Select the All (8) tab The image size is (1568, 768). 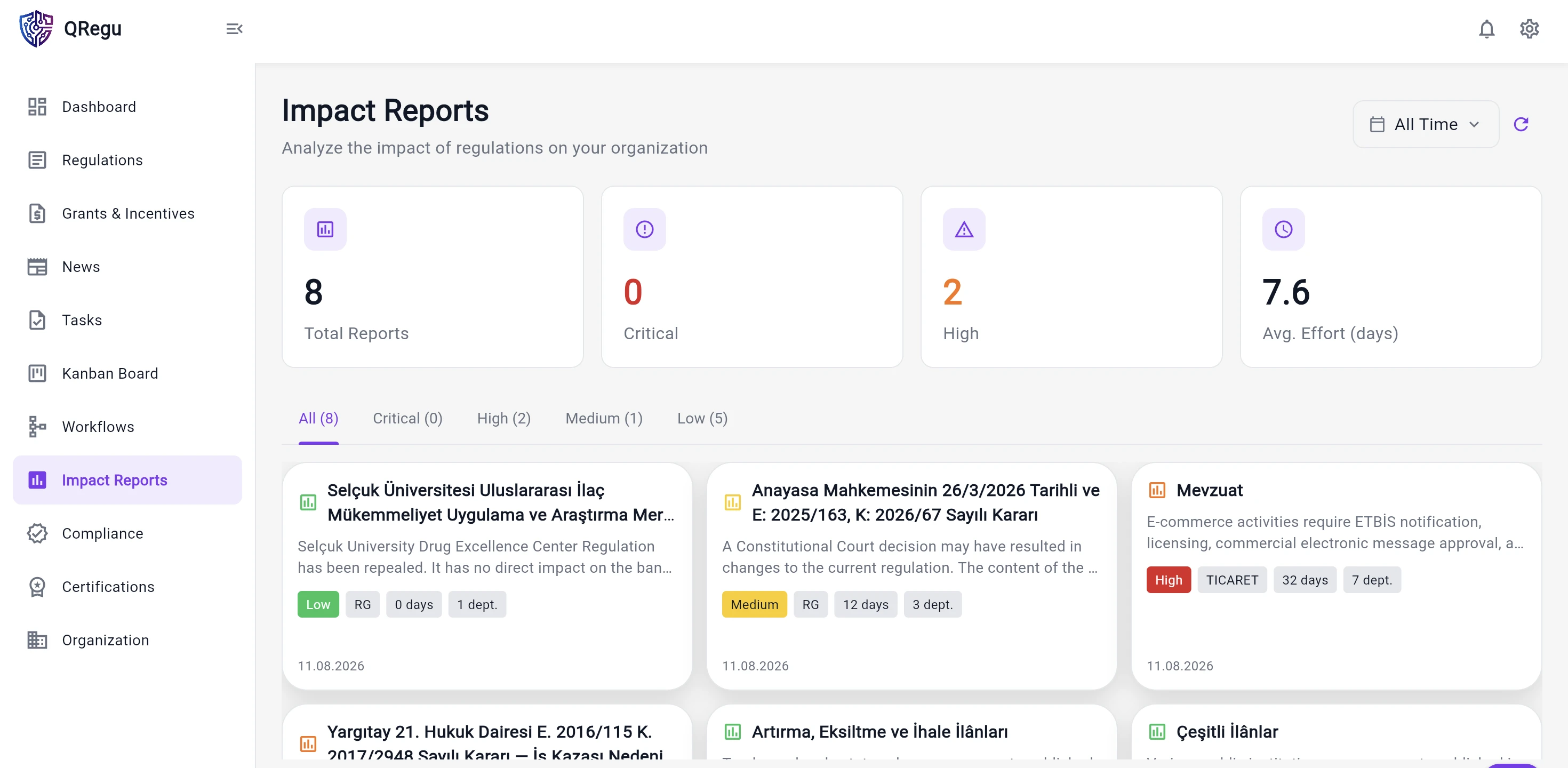point(318,418)
